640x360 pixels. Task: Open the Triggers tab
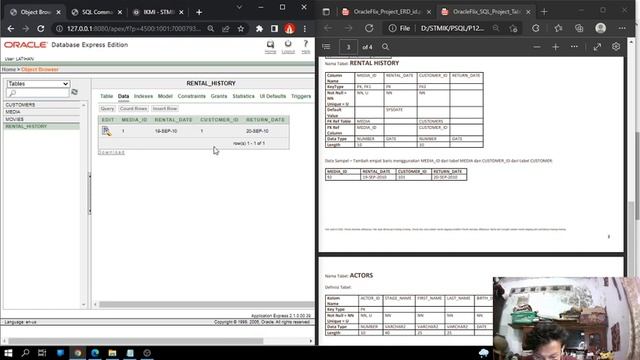tap(301, 96)
